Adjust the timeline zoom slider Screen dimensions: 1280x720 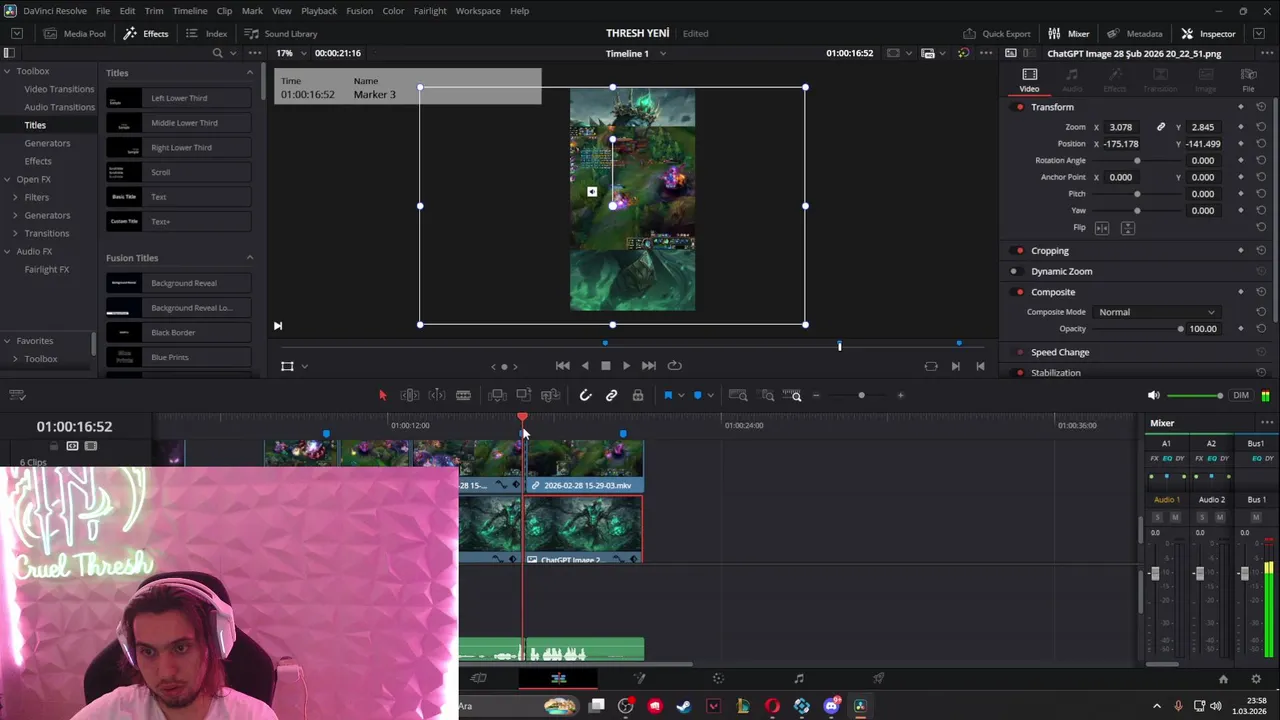(x=861, y=395)
